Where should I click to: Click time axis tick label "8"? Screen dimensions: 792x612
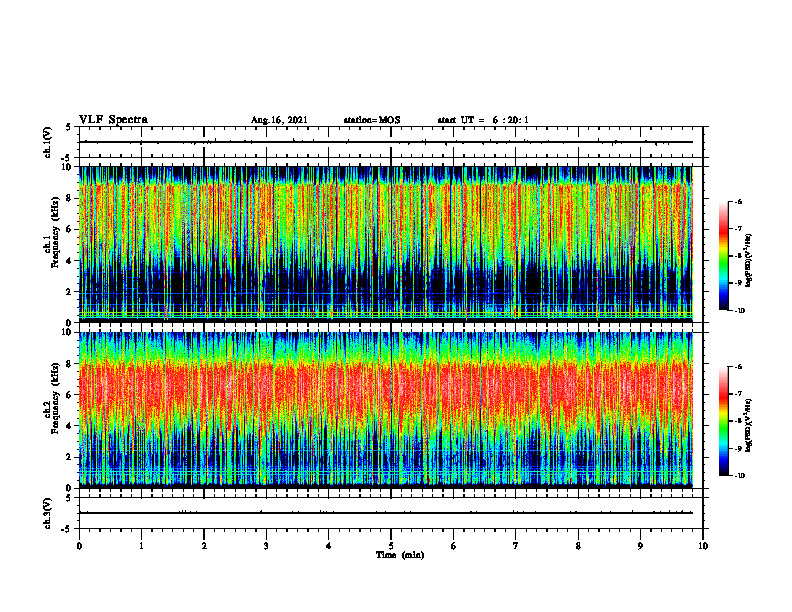[x=578, y=546]
